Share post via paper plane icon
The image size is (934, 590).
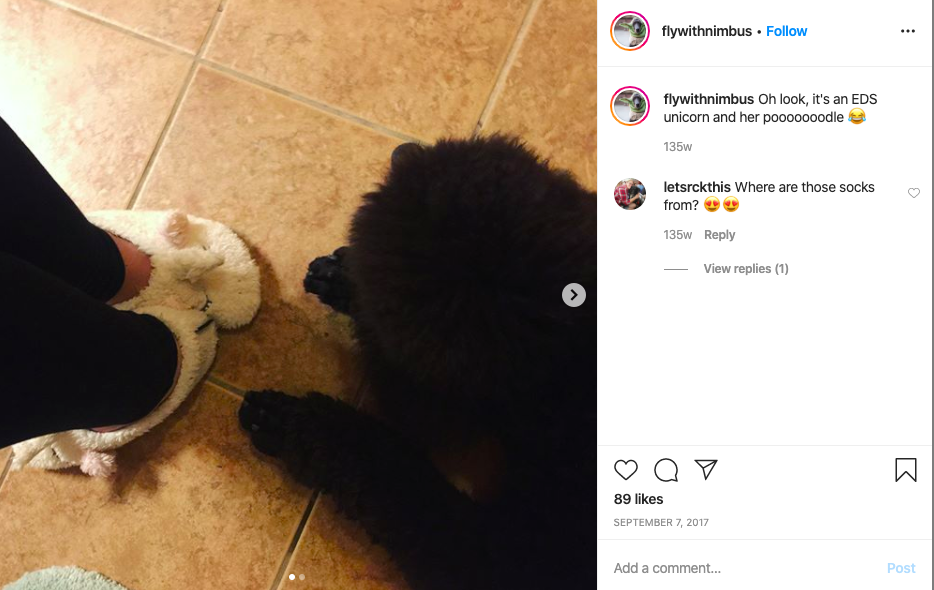tap(706, 470)
